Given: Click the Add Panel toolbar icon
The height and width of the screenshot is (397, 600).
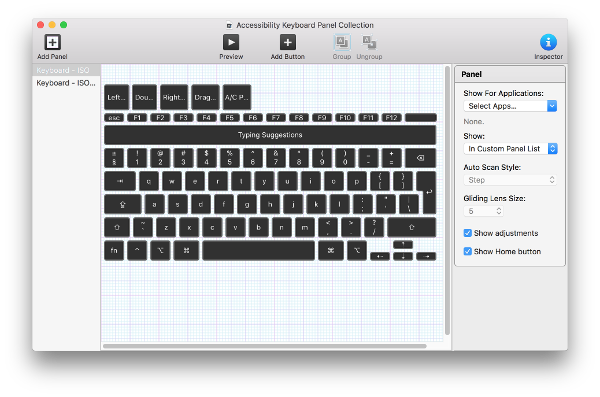Looking at the screenshot, I should [x=52, y=42].
